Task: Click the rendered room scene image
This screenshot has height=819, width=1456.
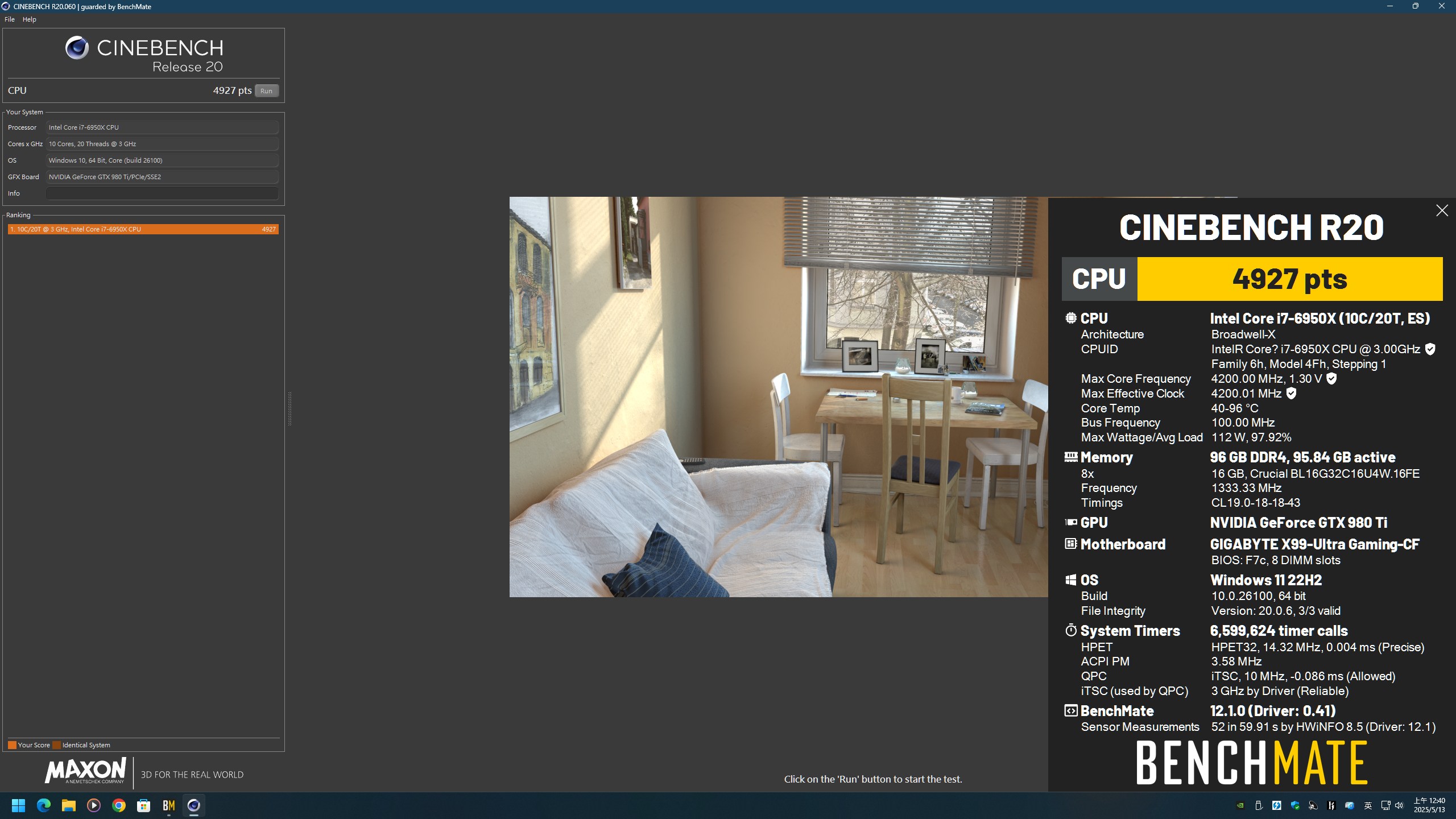Action: click(x=778, y=396)
